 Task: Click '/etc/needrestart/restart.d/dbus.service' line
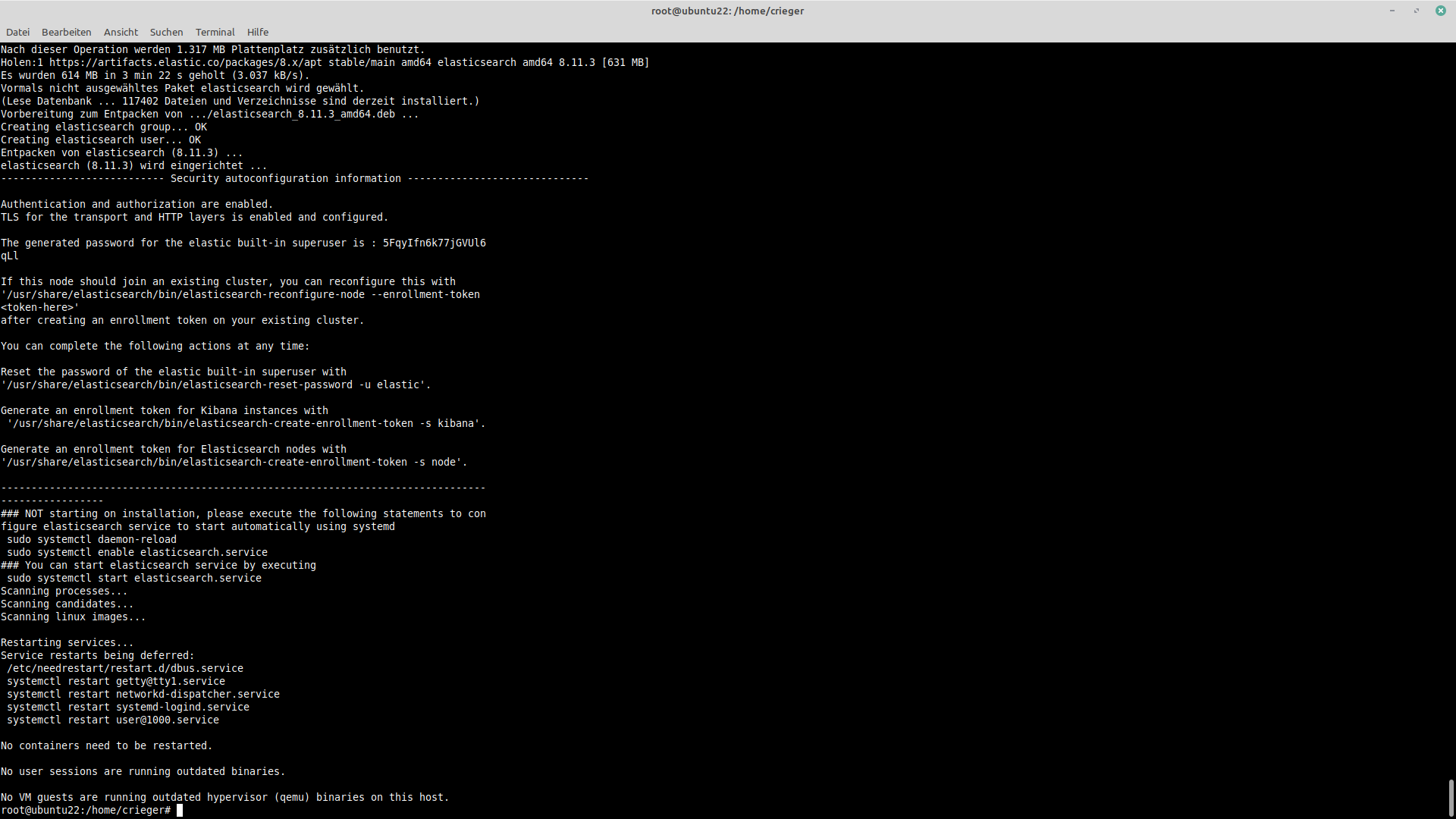124,668
